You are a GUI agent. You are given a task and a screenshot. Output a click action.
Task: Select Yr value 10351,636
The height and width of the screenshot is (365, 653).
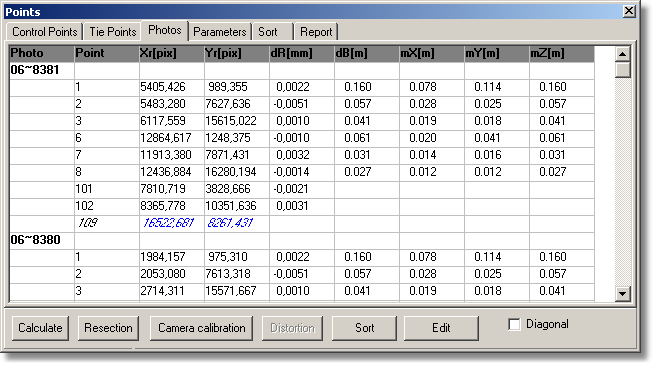click(x=231, y=206)
